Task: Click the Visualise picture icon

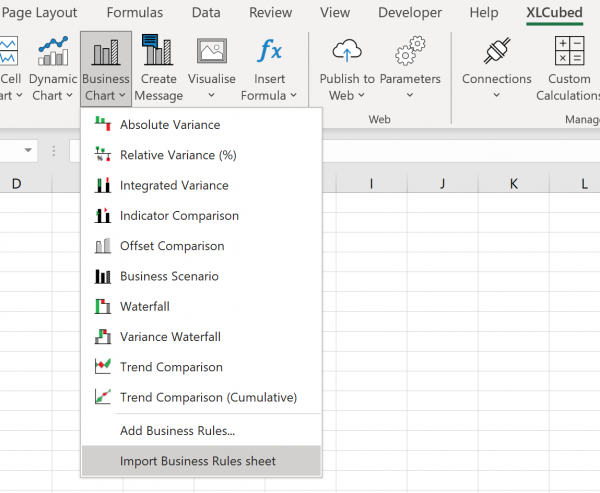Action: 212,51
